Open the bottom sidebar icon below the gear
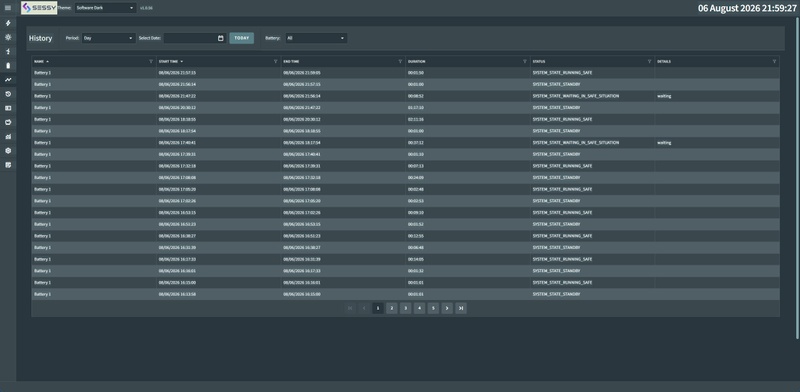This screenshot has width=800, height=392. [8, 165]
